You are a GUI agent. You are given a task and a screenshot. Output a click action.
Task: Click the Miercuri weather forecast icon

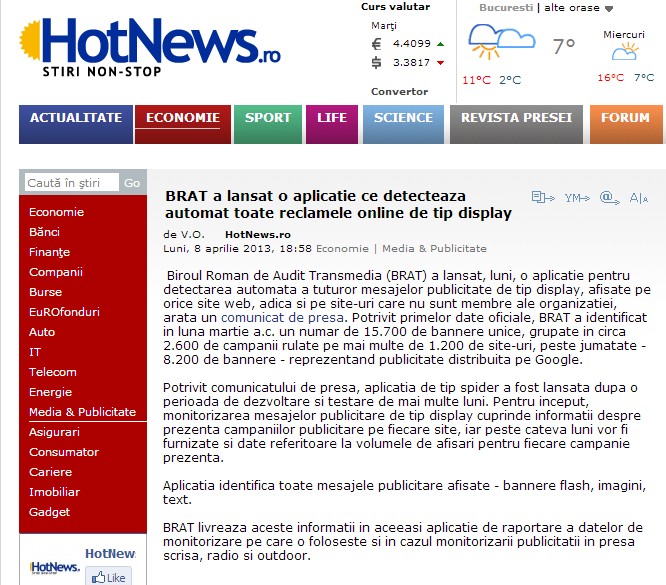(x=625, y=52)
